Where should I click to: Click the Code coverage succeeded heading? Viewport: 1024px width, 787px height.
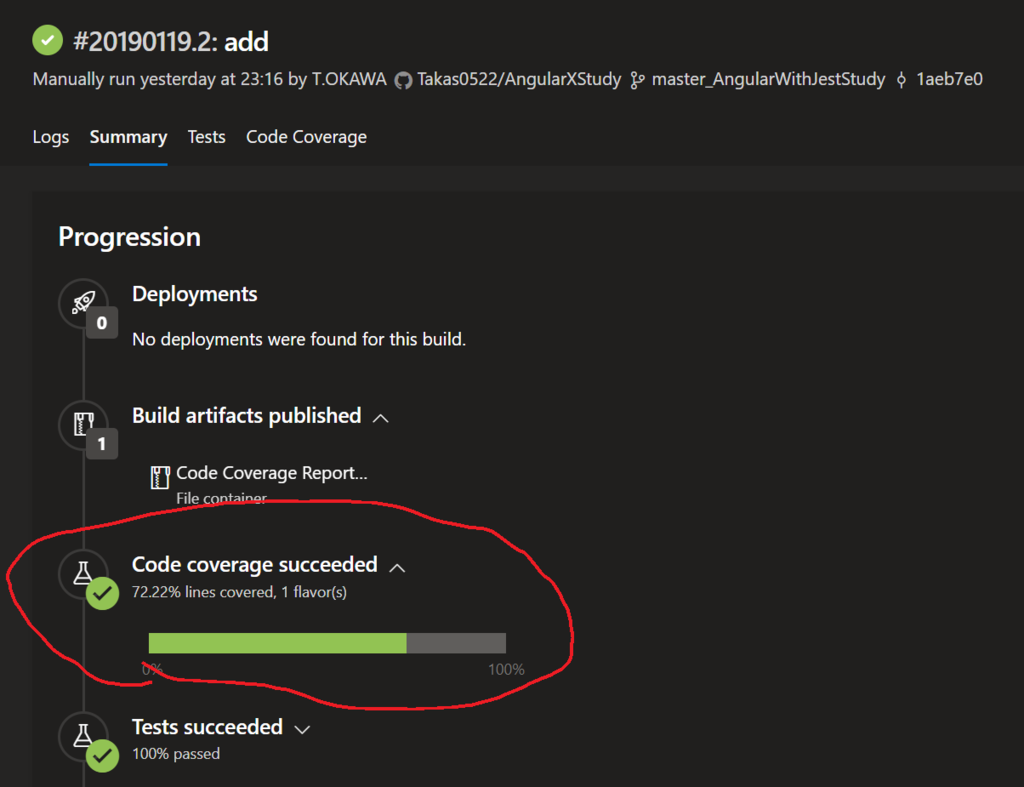click(255, 564)
